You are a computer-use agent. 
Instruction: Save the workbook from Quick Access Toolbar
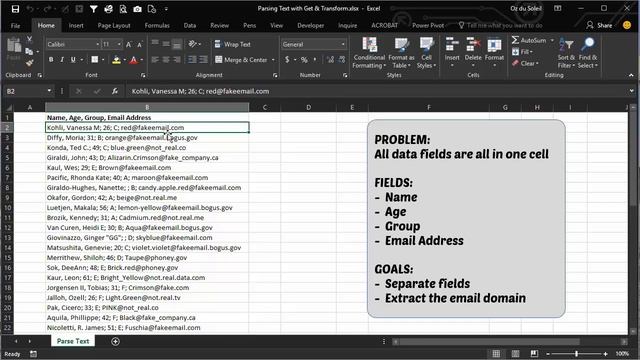tap(16, 9)
